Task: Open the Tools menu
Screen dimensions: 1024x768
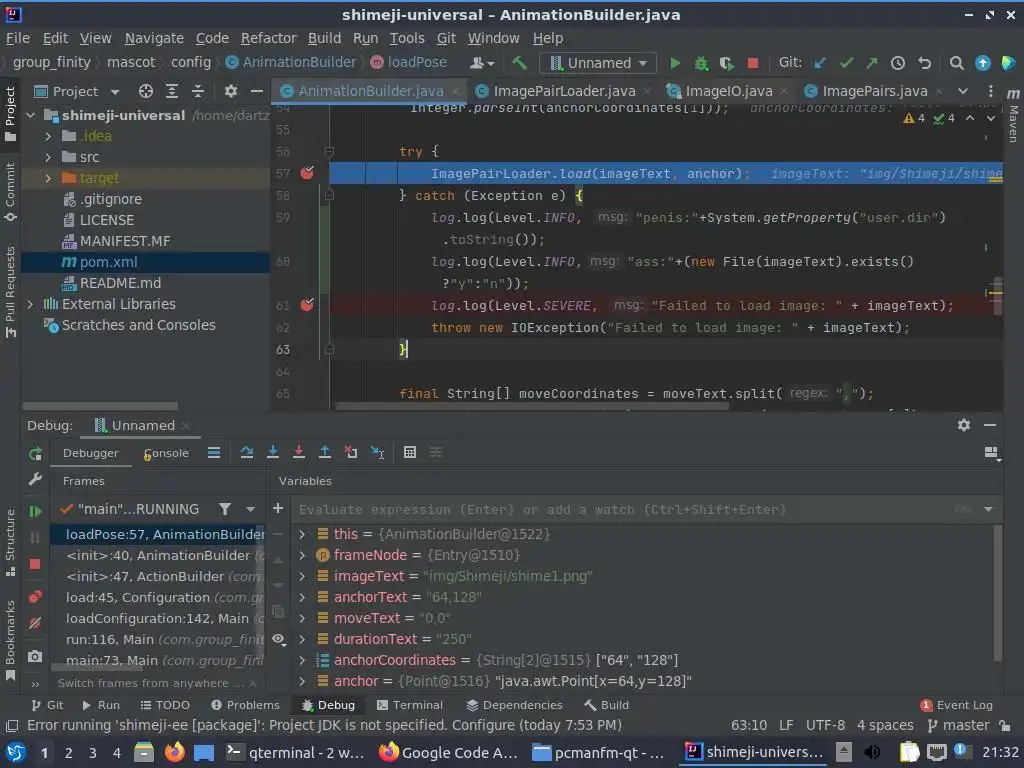Action: [x=407, y=39]
